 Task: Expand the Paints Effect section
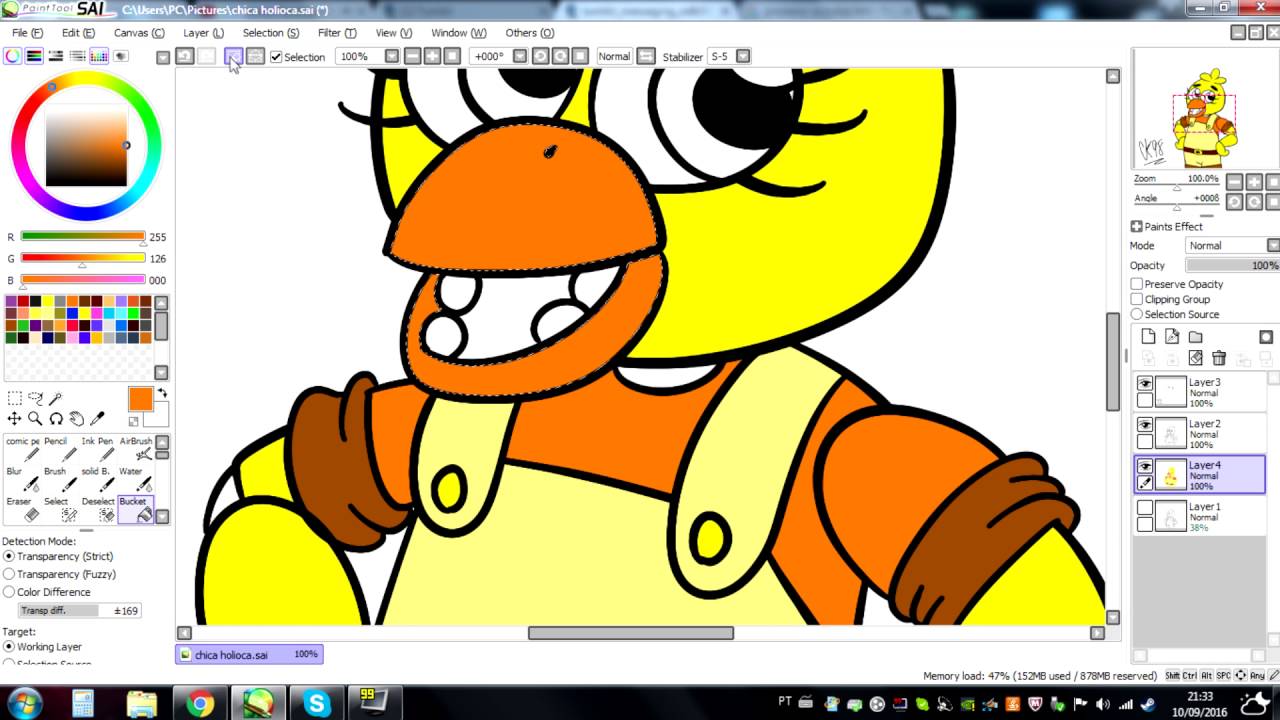[x=1137, y=227]
